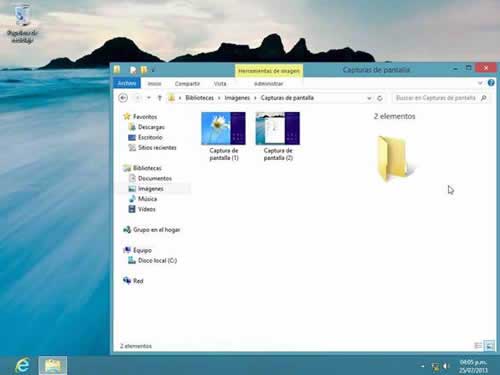Switch to the Compartir ribbon tab
500x375 pixels.
[187, 84]
